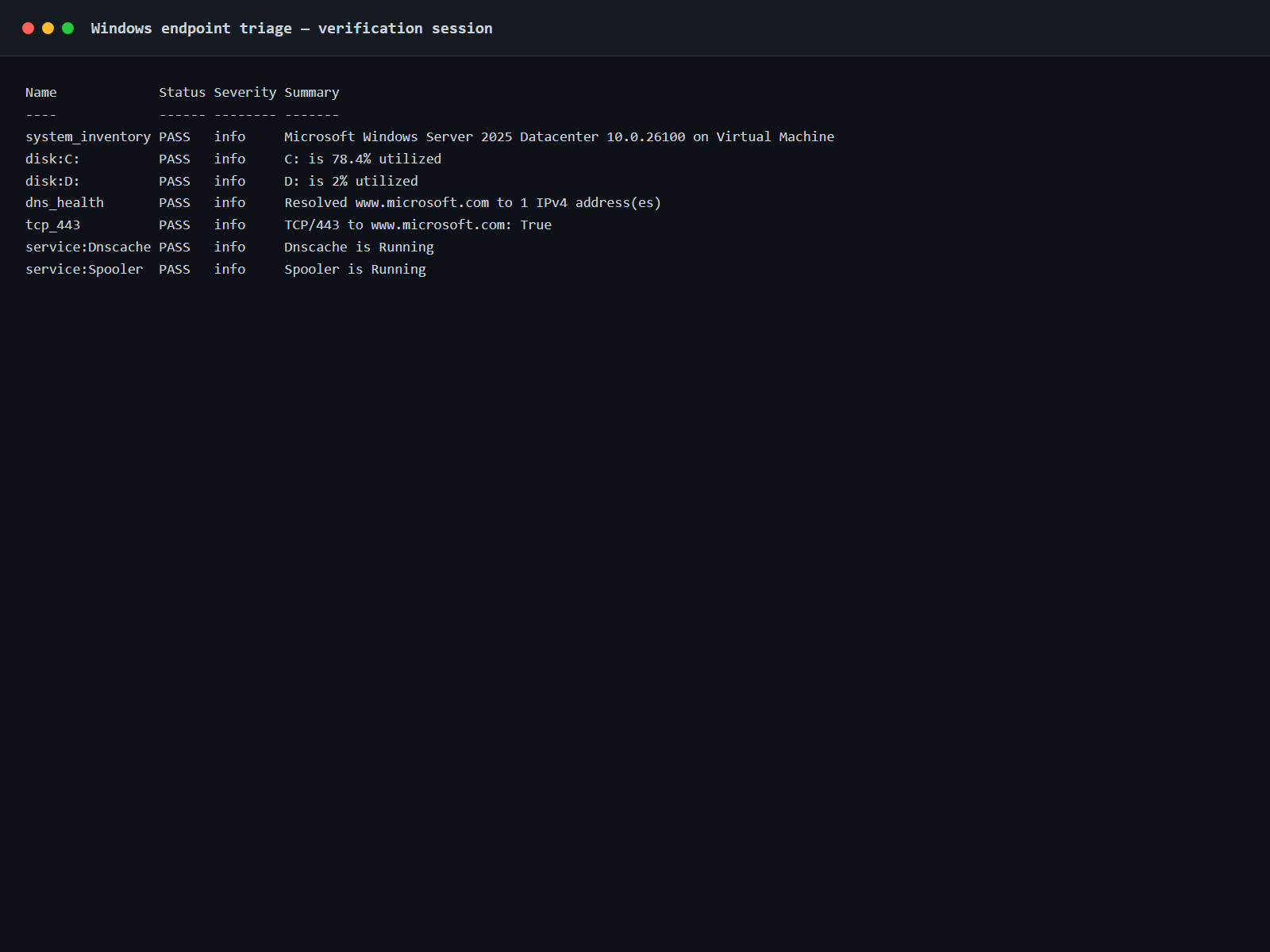Click the green maximize window button
1270x952 pixels.
click(x=68, y=29)
